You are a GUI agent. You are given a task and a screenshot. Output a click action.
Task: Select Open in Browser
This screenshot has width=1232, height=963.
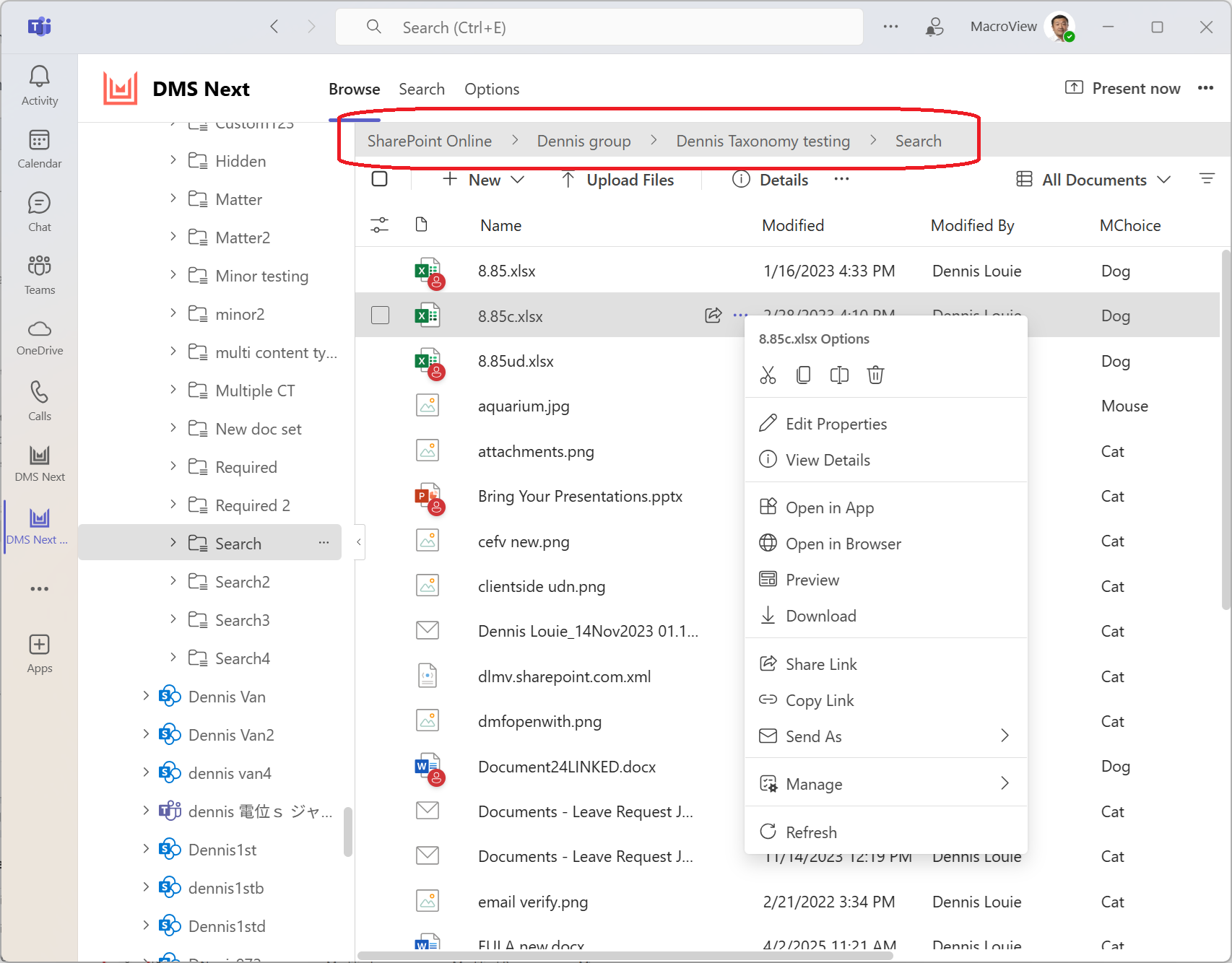click(x=885, y=544)
